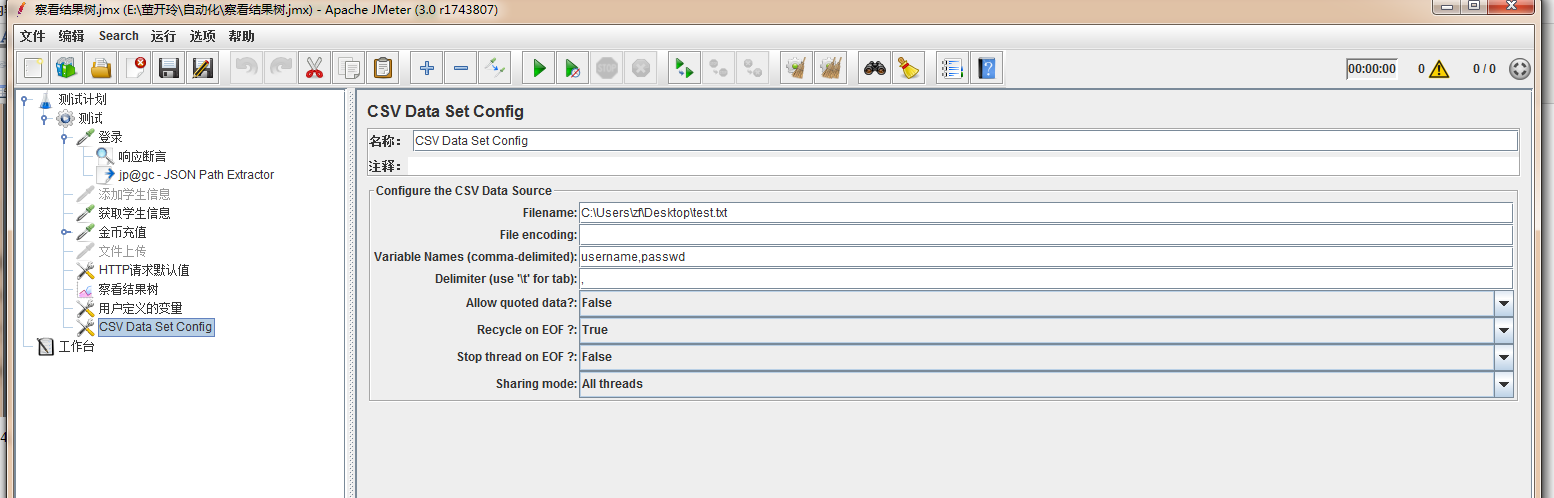The width and height of the screenshot is (1554, 498).
Task: Click the round thread status icon at far right
Action: (1519, 69)
